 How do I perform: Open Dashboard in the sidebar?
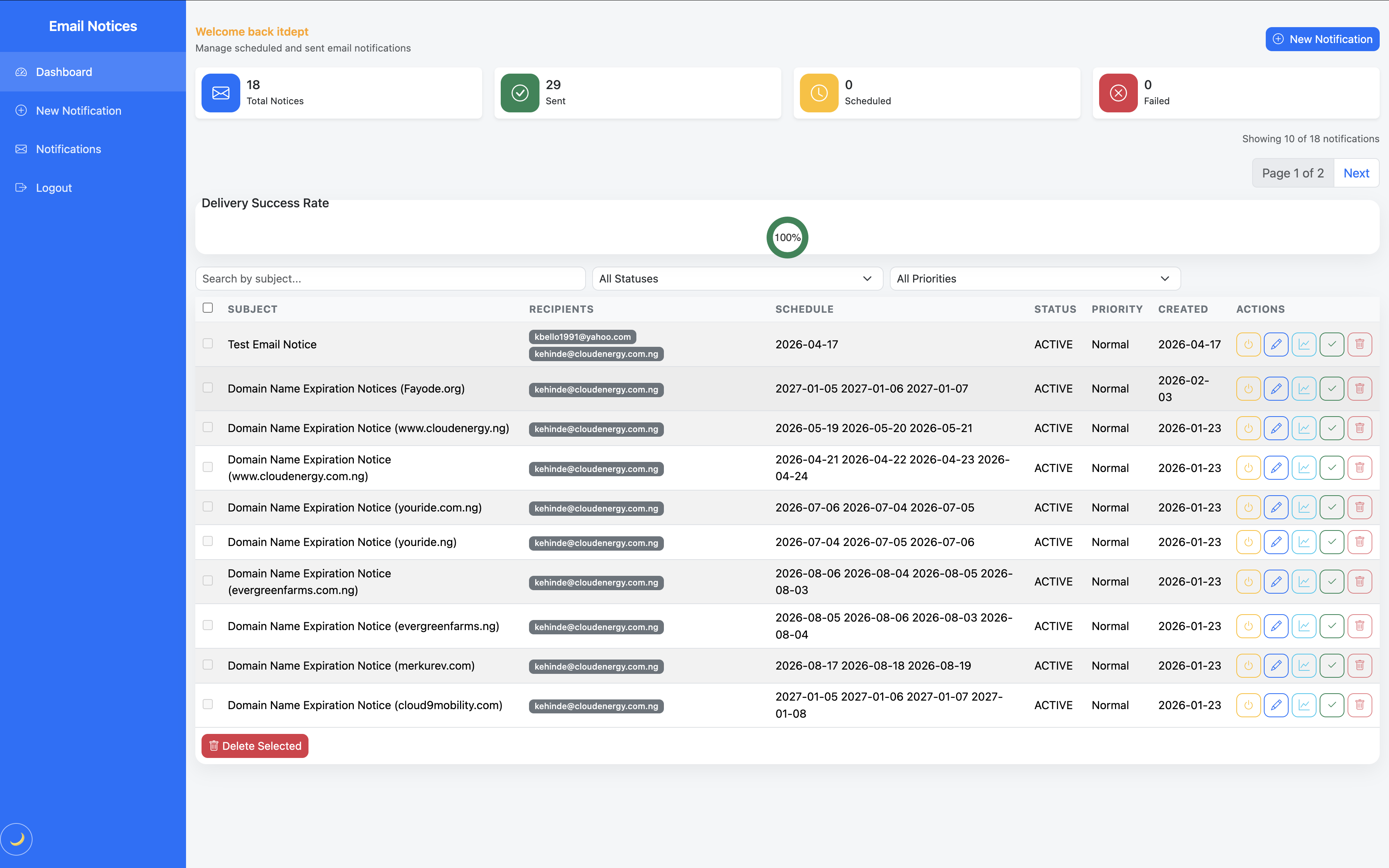pos(93,72)
